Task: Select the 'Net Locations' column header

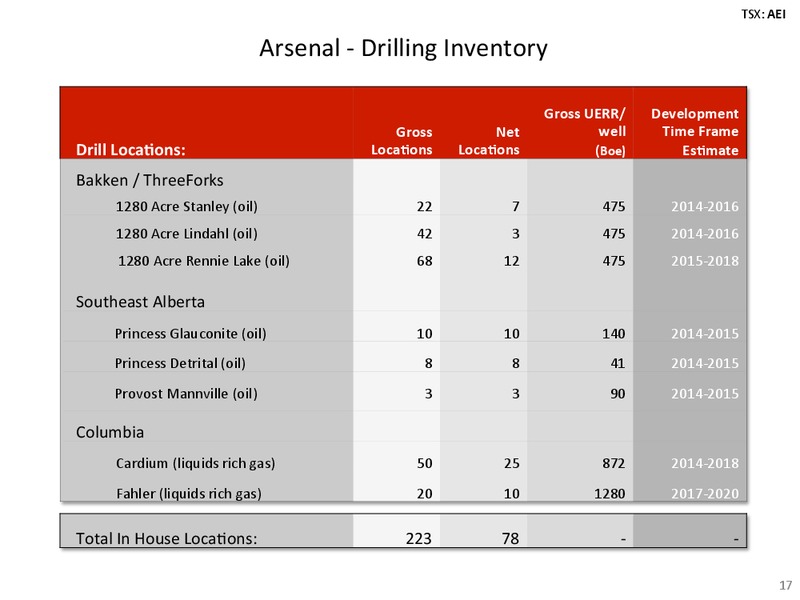Action: (x=489, y=141)
